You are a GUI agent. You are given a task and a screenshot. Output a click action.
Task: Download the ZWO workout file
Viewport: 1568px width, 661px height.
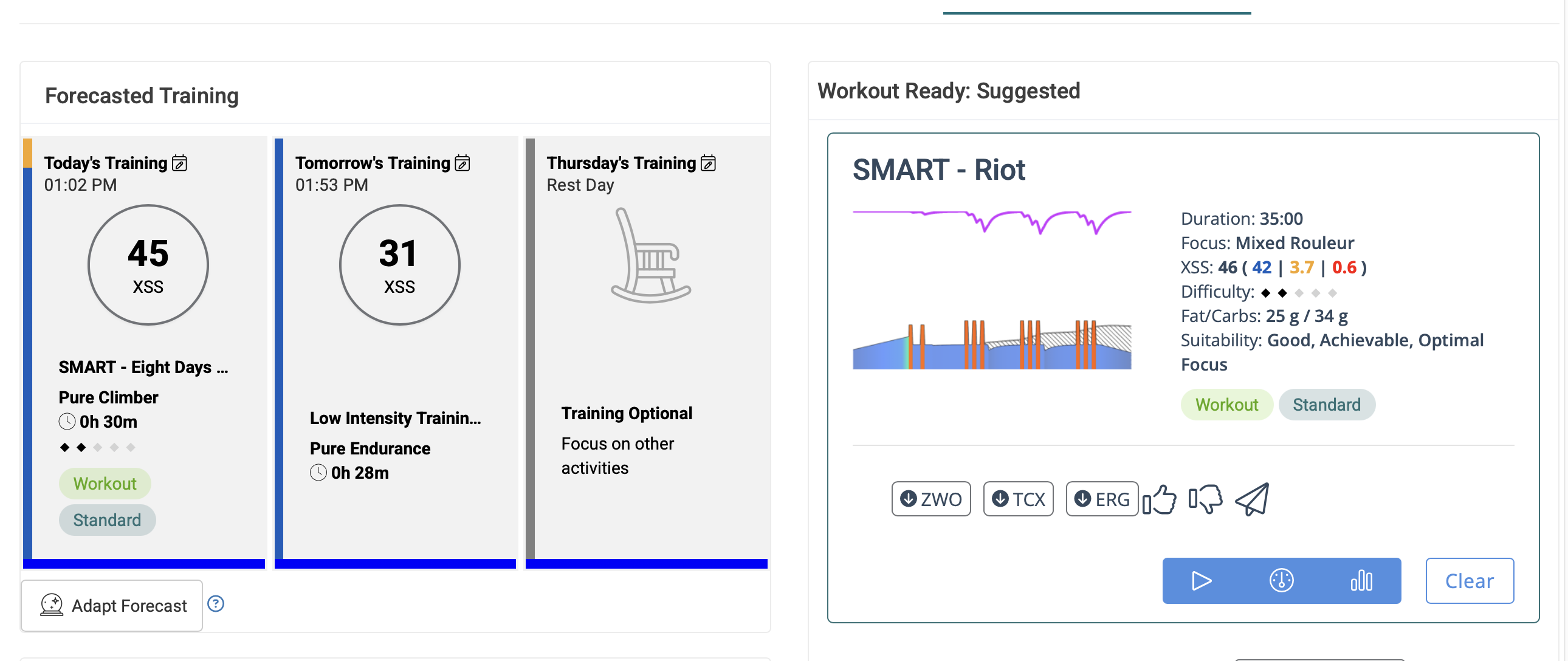point(930,499)
